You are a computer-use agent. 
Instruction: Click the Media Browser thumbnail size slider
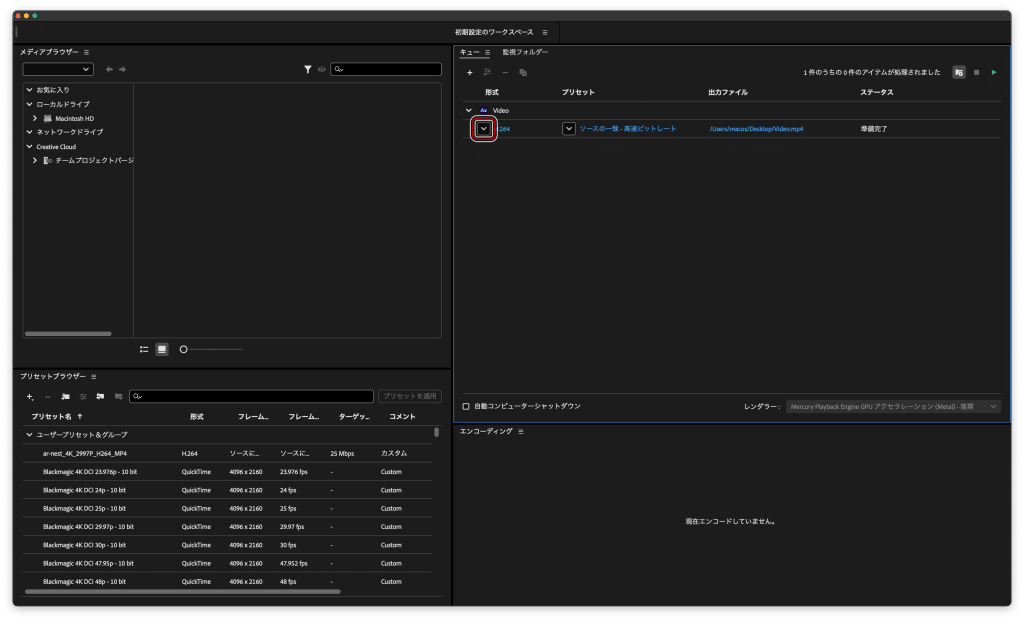pyautogui.click(x=184, y=349)
